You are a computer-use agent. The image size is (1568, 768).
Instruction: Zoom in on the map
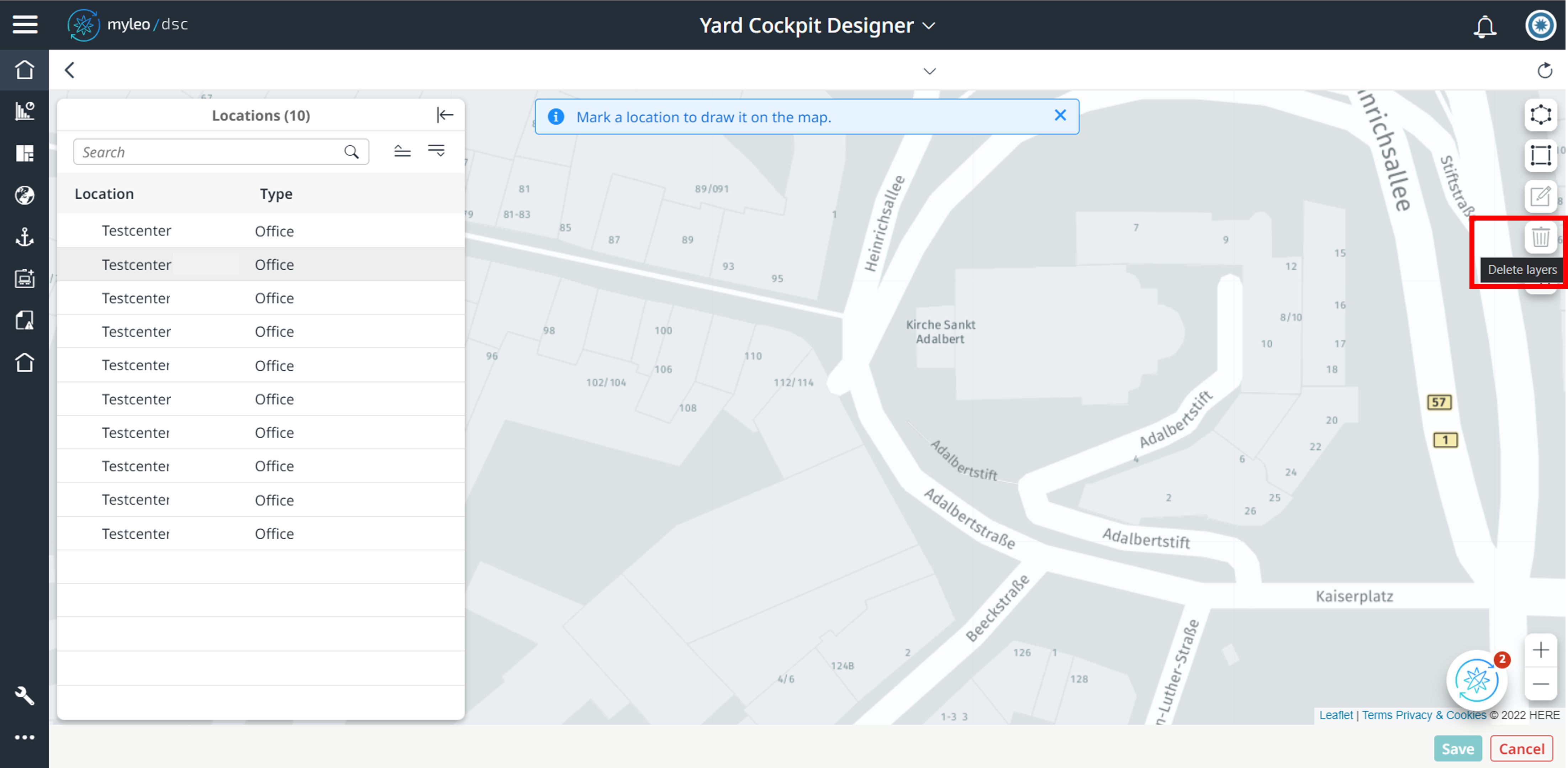1540,650
